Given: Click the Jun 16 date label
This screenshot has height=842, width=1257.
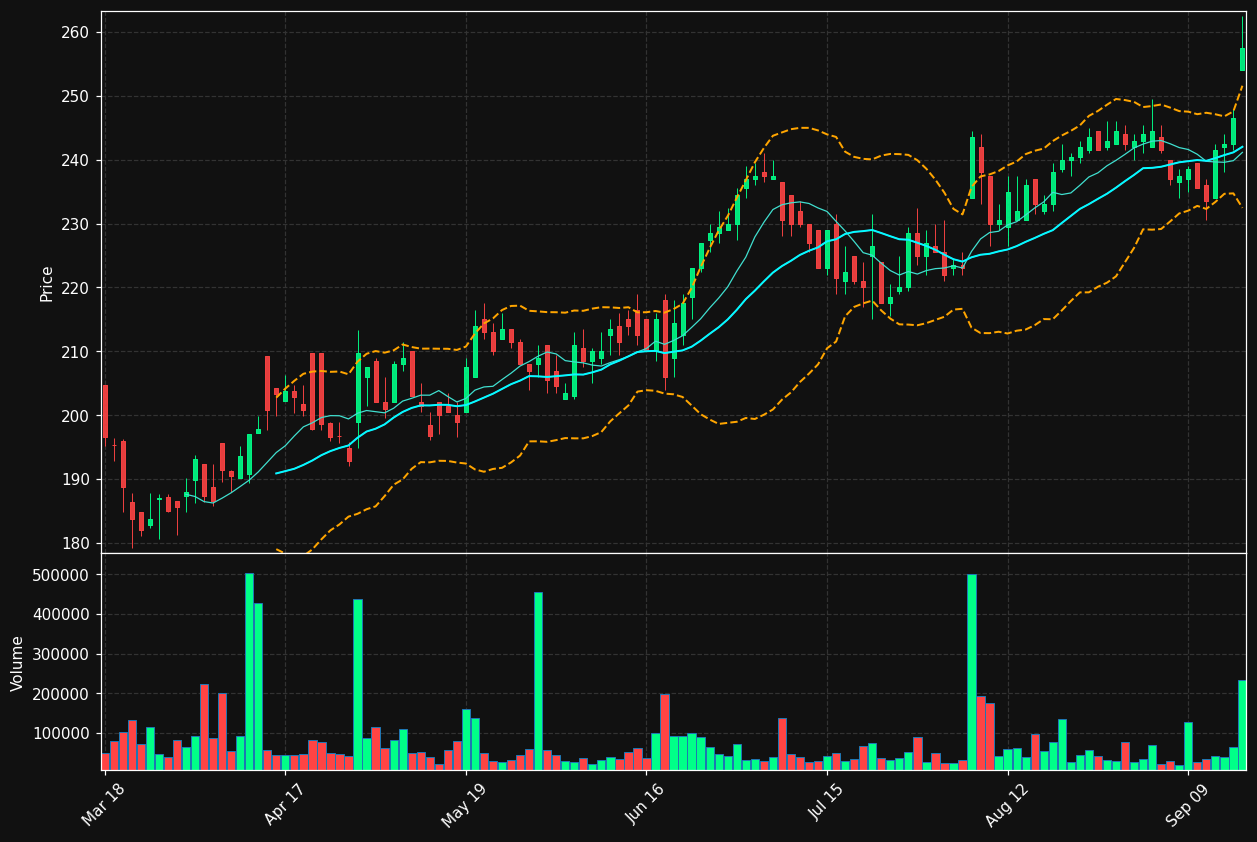Looking at the screenshot, I should coord(646,803).
